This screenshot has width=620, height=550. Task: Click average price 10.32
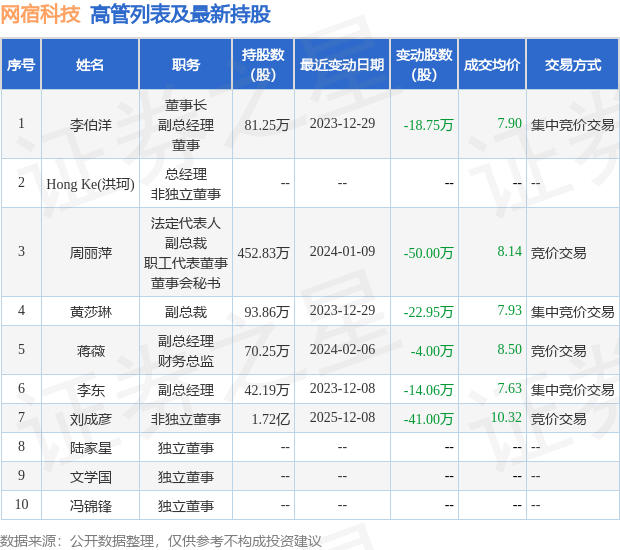click(506, 418)
